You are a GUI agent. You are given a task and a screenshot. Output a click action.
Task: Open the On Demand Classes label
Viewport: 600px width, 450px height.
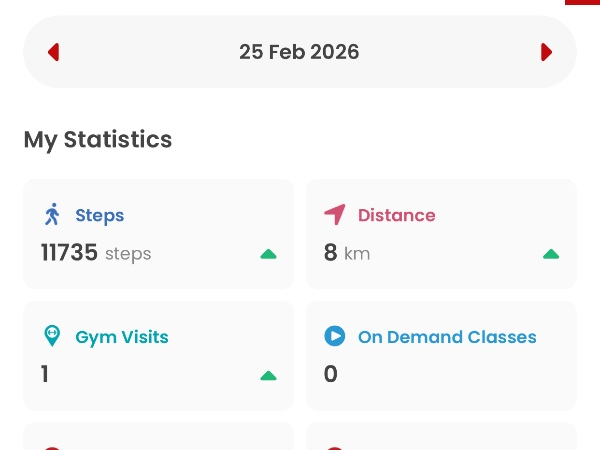tap(447, 337)
